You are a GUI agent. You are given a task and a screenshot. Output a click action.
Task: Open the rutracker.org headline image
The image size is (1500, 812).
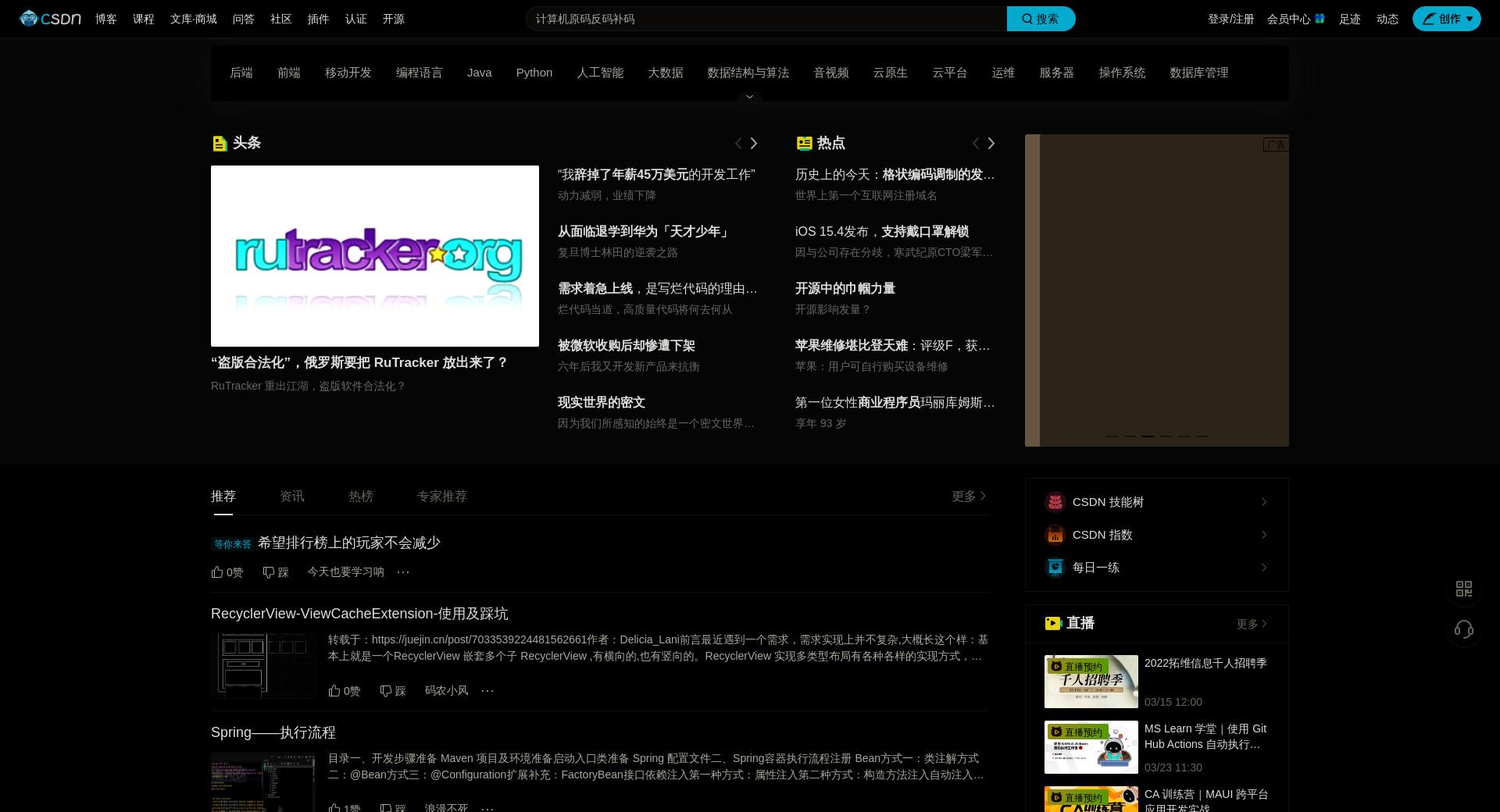[375, 256]
